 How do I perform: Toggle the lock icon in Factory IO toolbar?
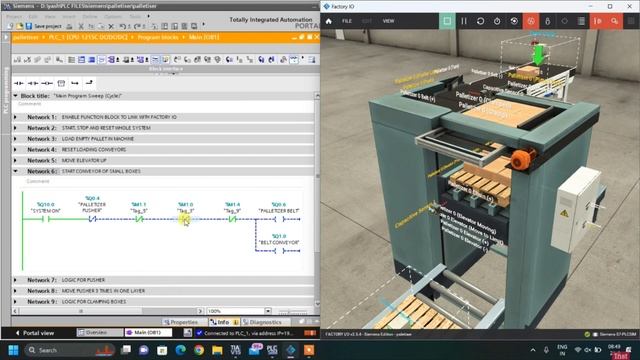coord(548,21)
